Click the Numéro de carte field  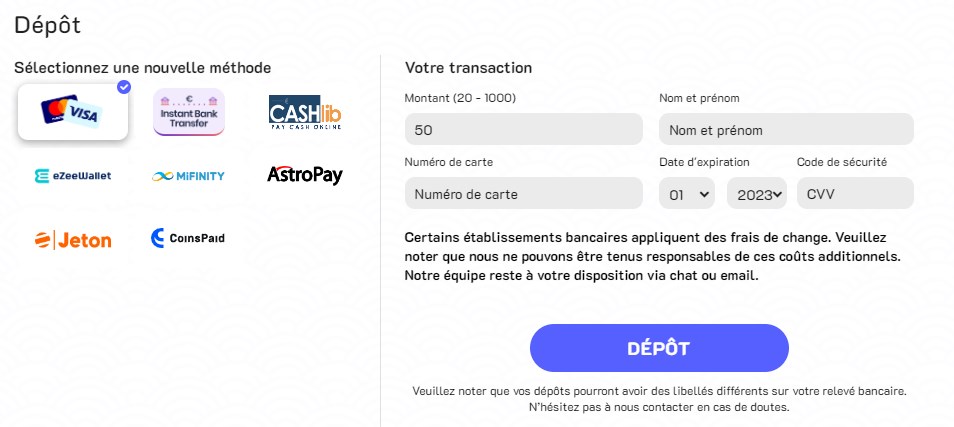click(523, 194)
